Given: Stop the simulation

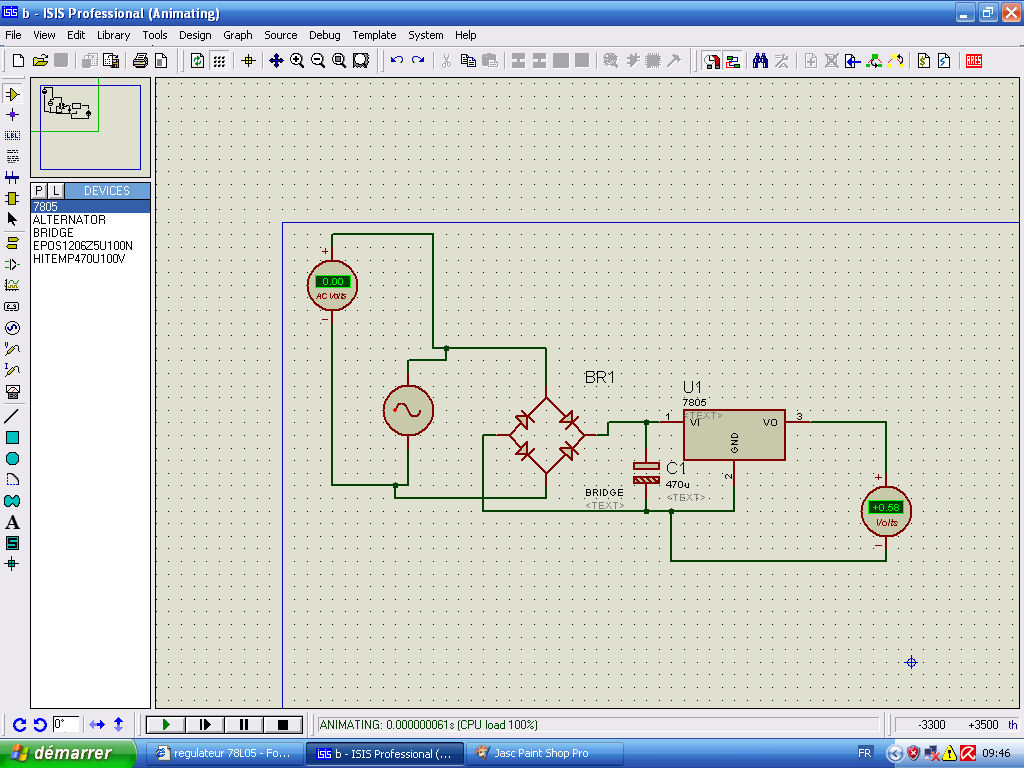Looking at the screenshot, I should [283, 724].
